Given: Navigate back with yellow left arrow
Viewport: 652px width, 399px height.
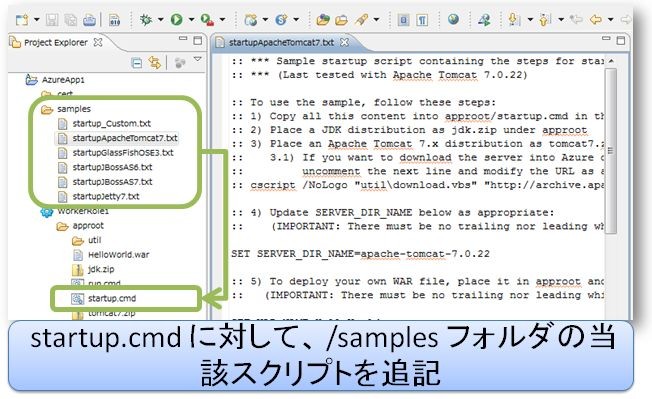Looking at the screenshot, I should pyautogui.click(x=596, y=19).
